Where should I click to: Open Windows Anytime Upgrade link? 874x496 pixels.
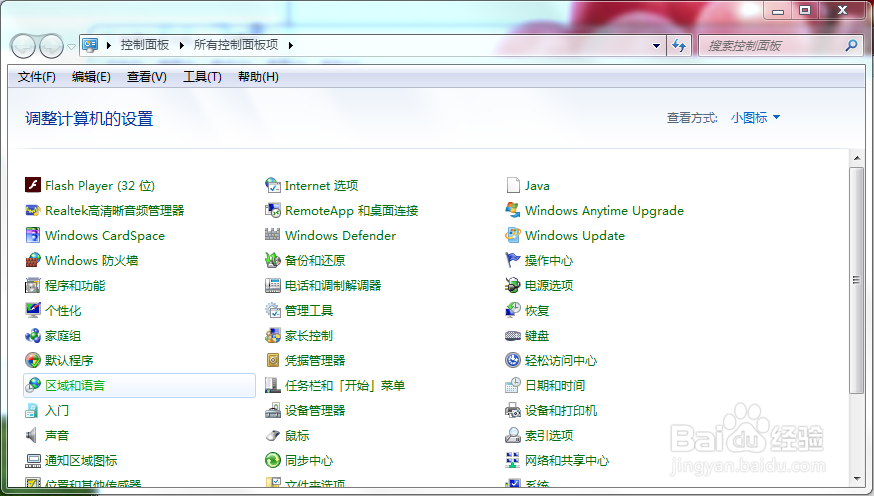point(604,210)
